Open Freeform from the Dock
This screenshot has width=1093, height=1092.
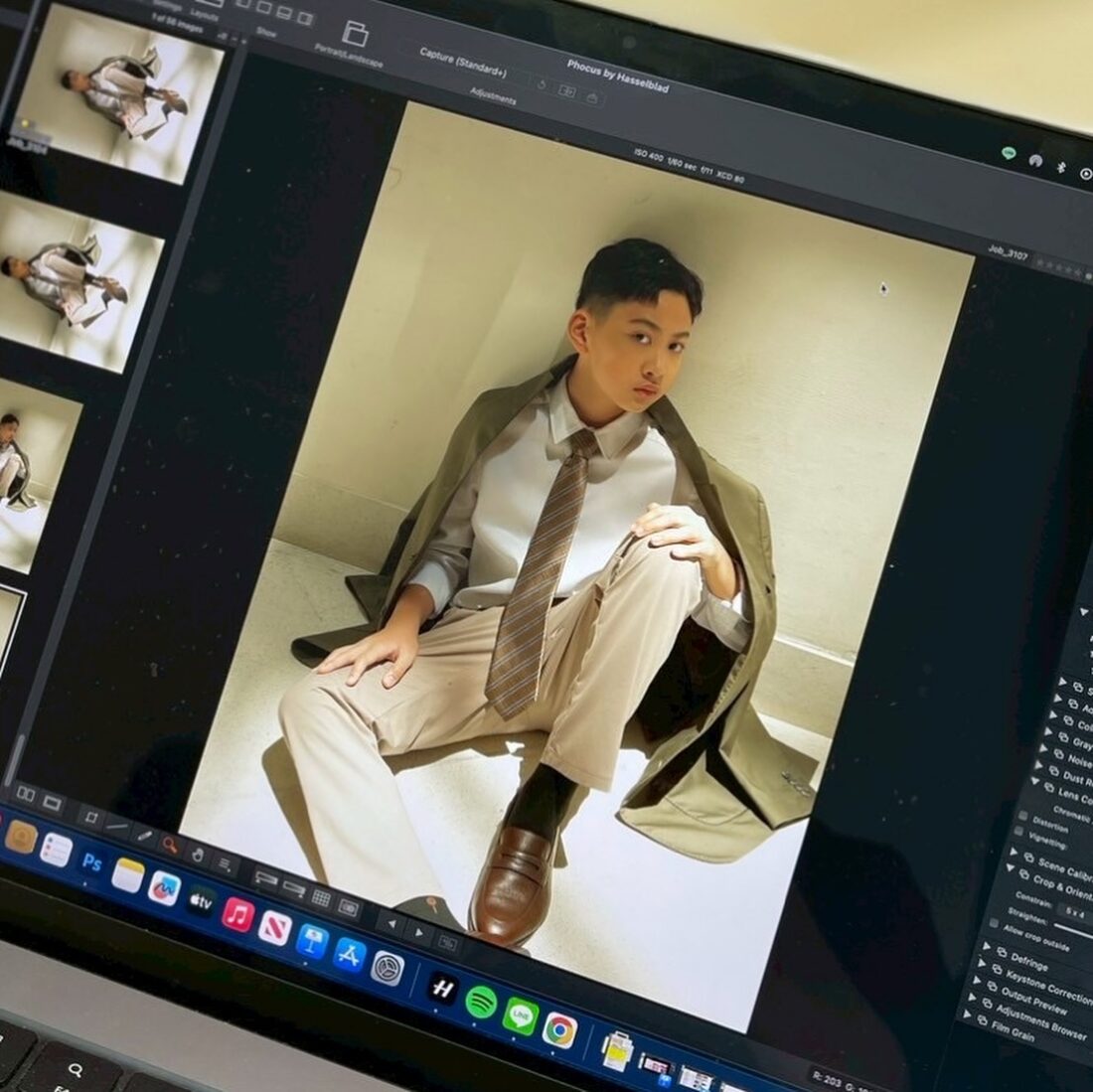[164, 888]
